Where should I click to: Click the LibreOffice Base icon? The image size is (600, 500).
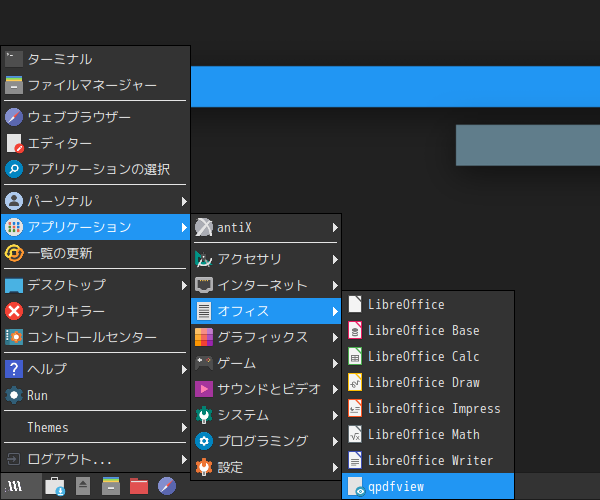tap(355, 331)
